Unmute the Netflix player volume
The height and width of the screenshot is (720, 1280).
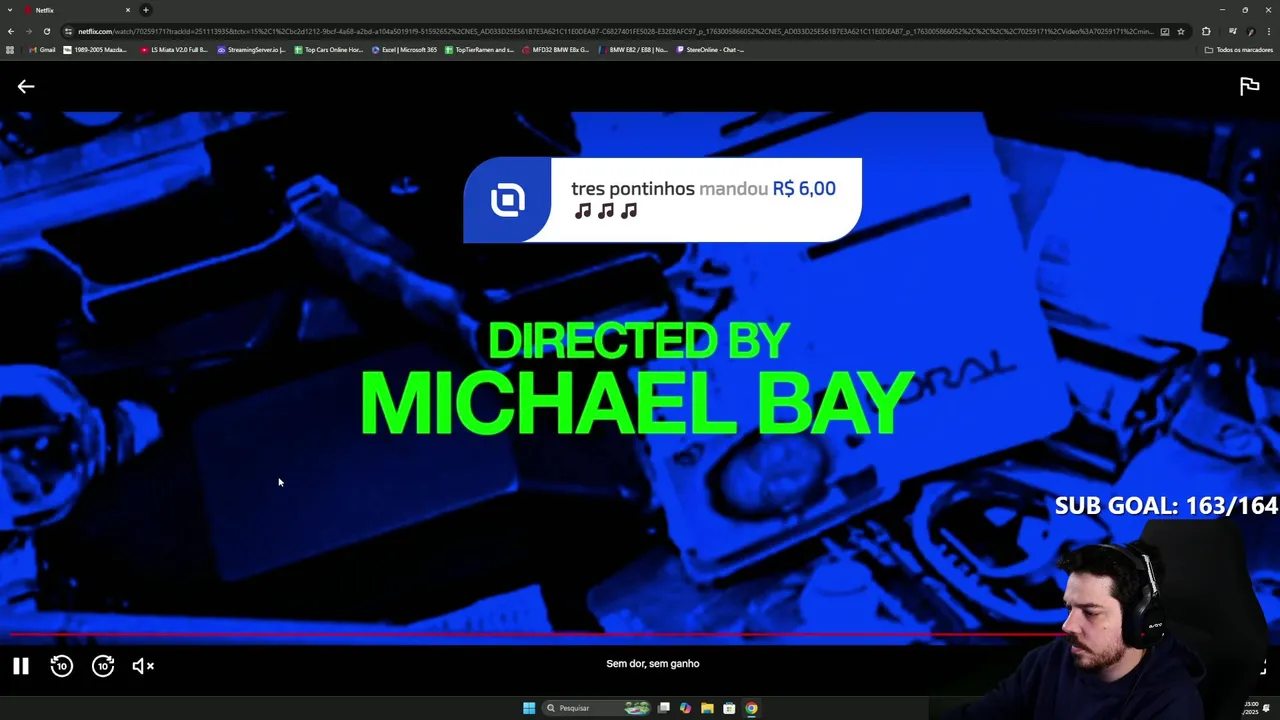coord(144,666)
